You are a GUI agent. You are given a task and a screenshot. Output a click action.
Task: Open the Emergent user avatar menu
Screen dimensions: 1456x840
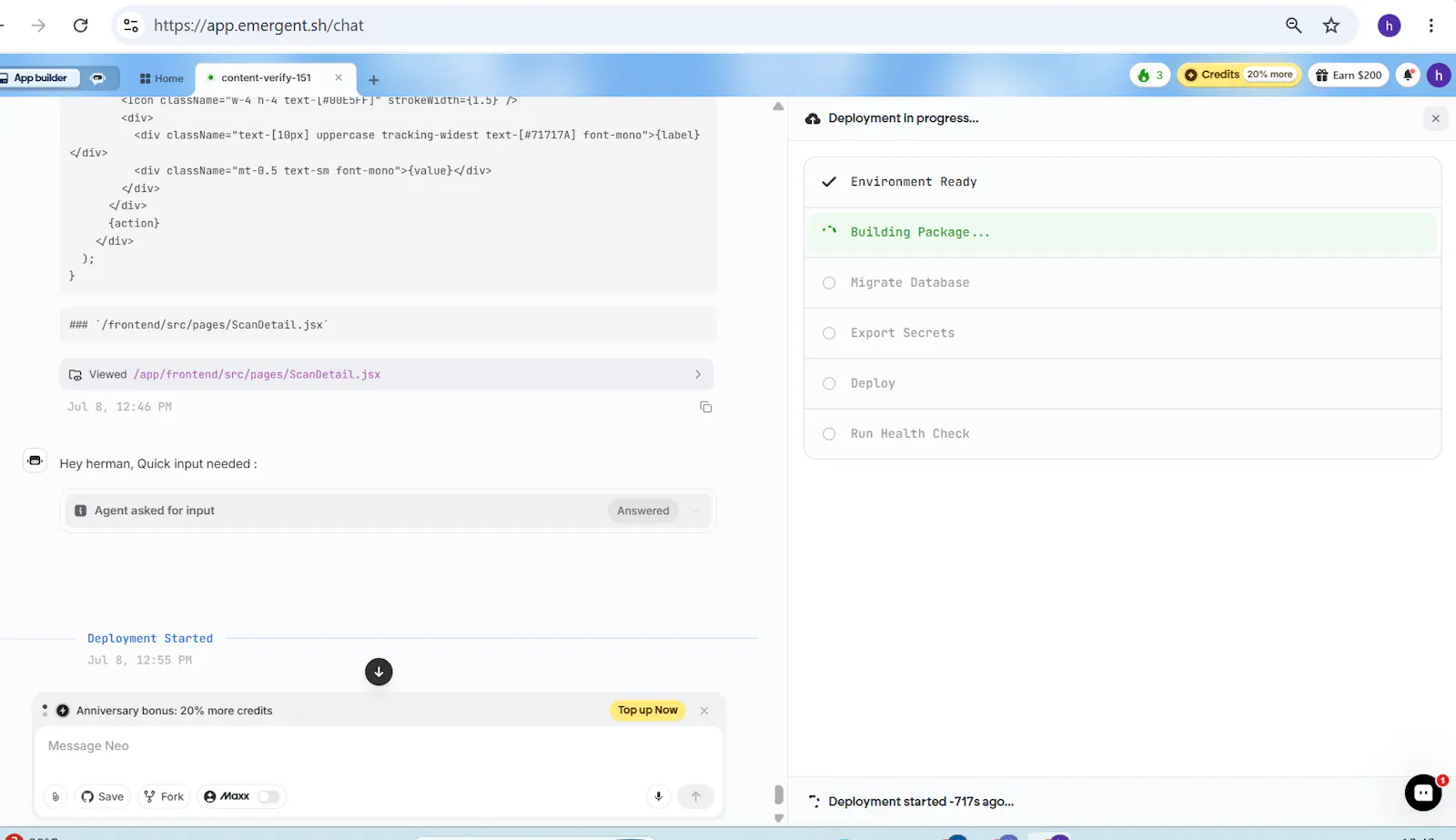[x=1439, y=75]
